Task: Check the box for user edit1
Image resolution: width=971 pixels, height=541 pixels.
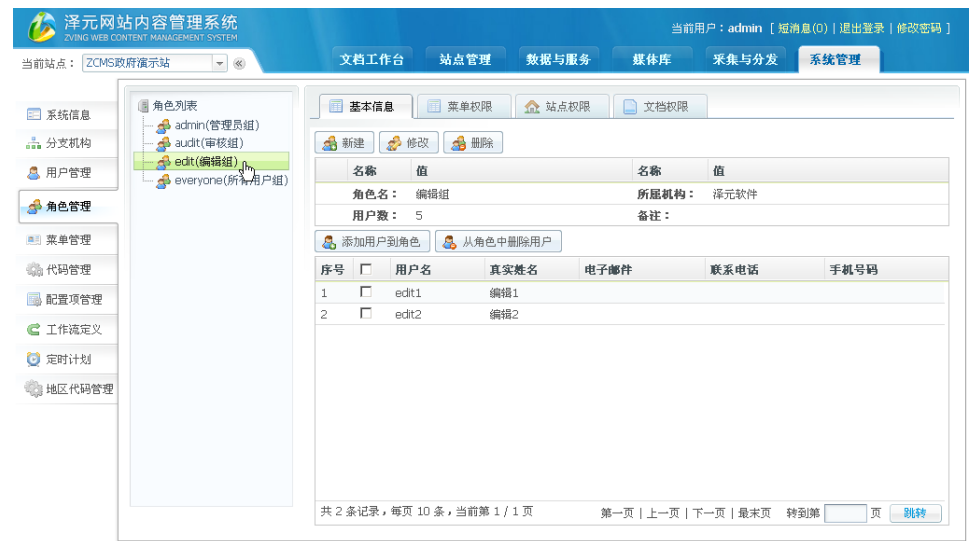Action: click(366, 292)
